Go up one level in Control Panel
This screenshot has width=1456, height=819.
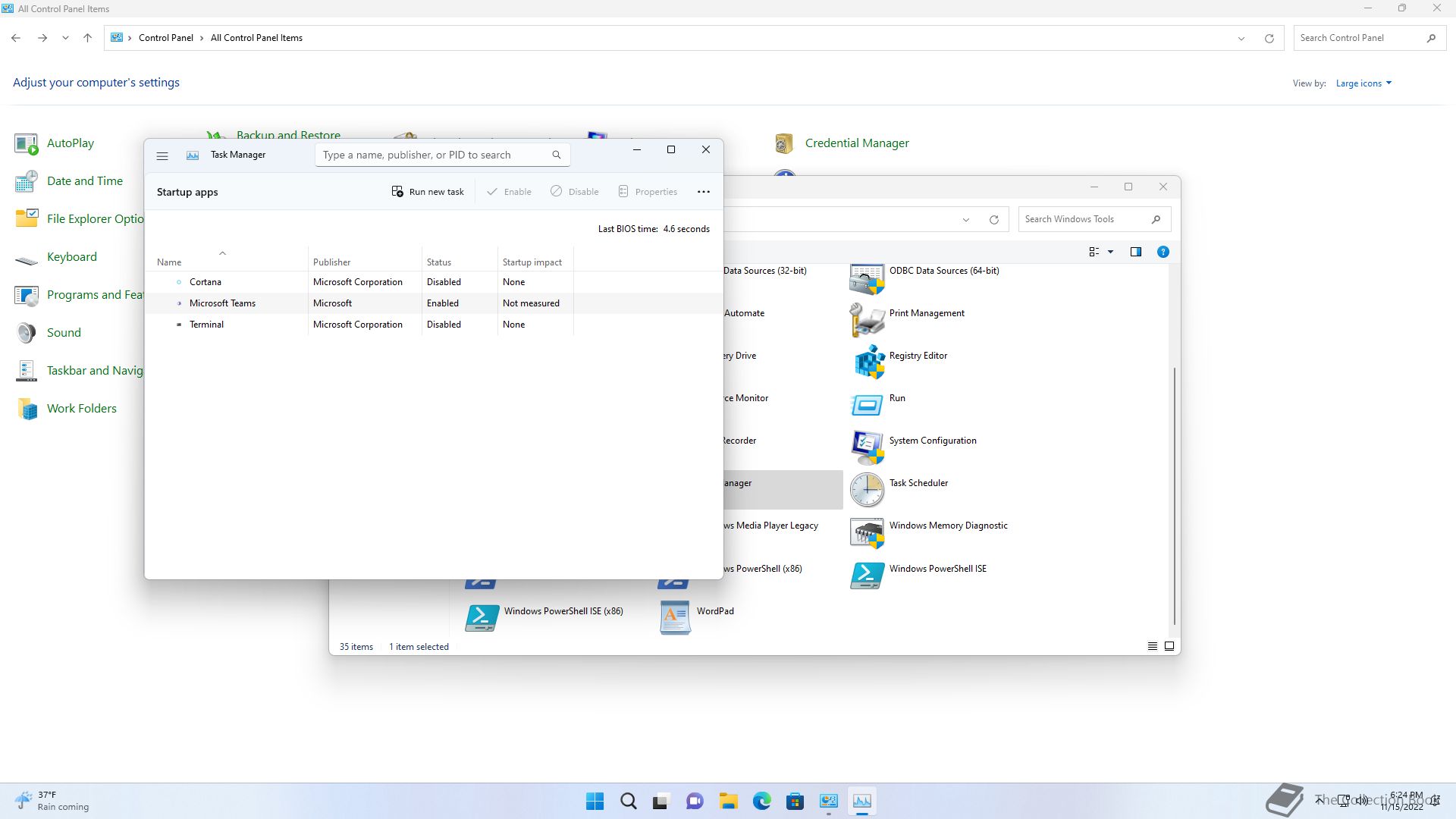click(x=87, y=38)
